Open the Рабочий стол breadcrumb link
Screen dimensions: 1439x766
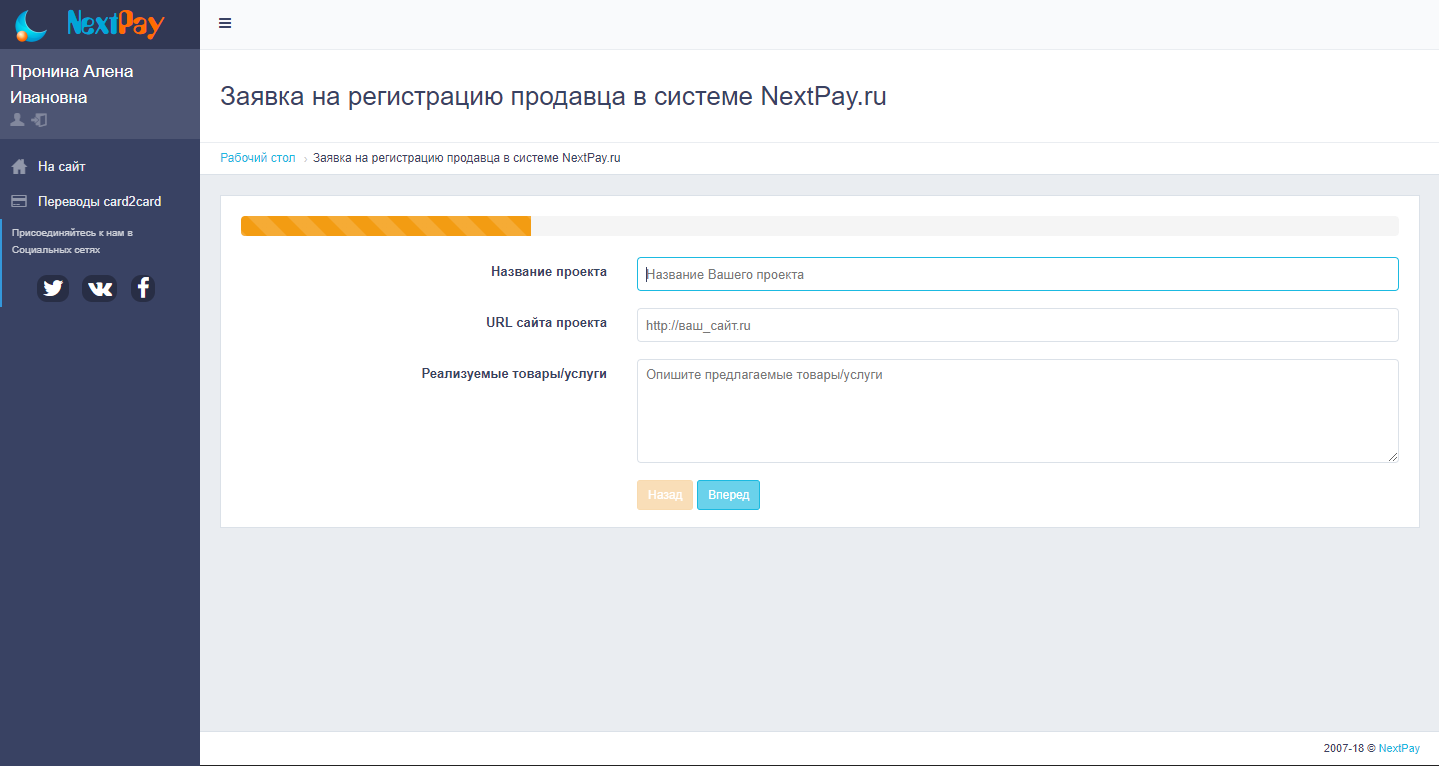click(x=257, y=157)
